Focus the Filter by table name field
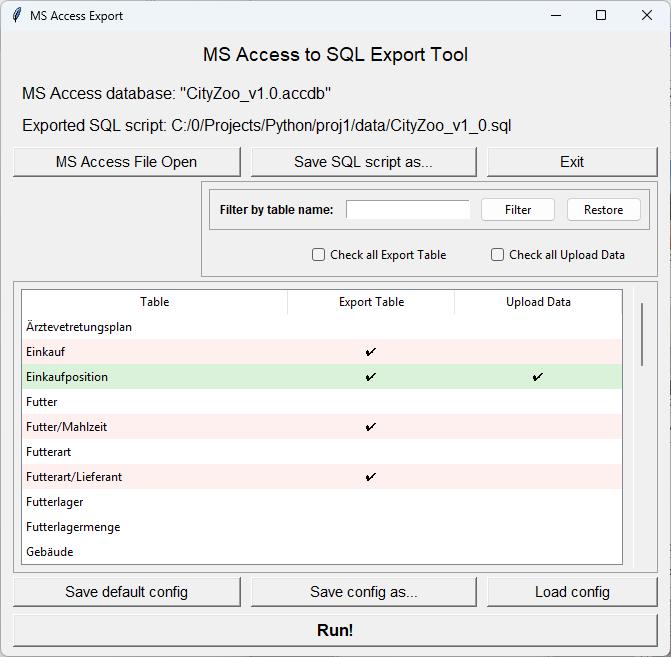This screenshot has height=657, width=671. click(408, 210)
